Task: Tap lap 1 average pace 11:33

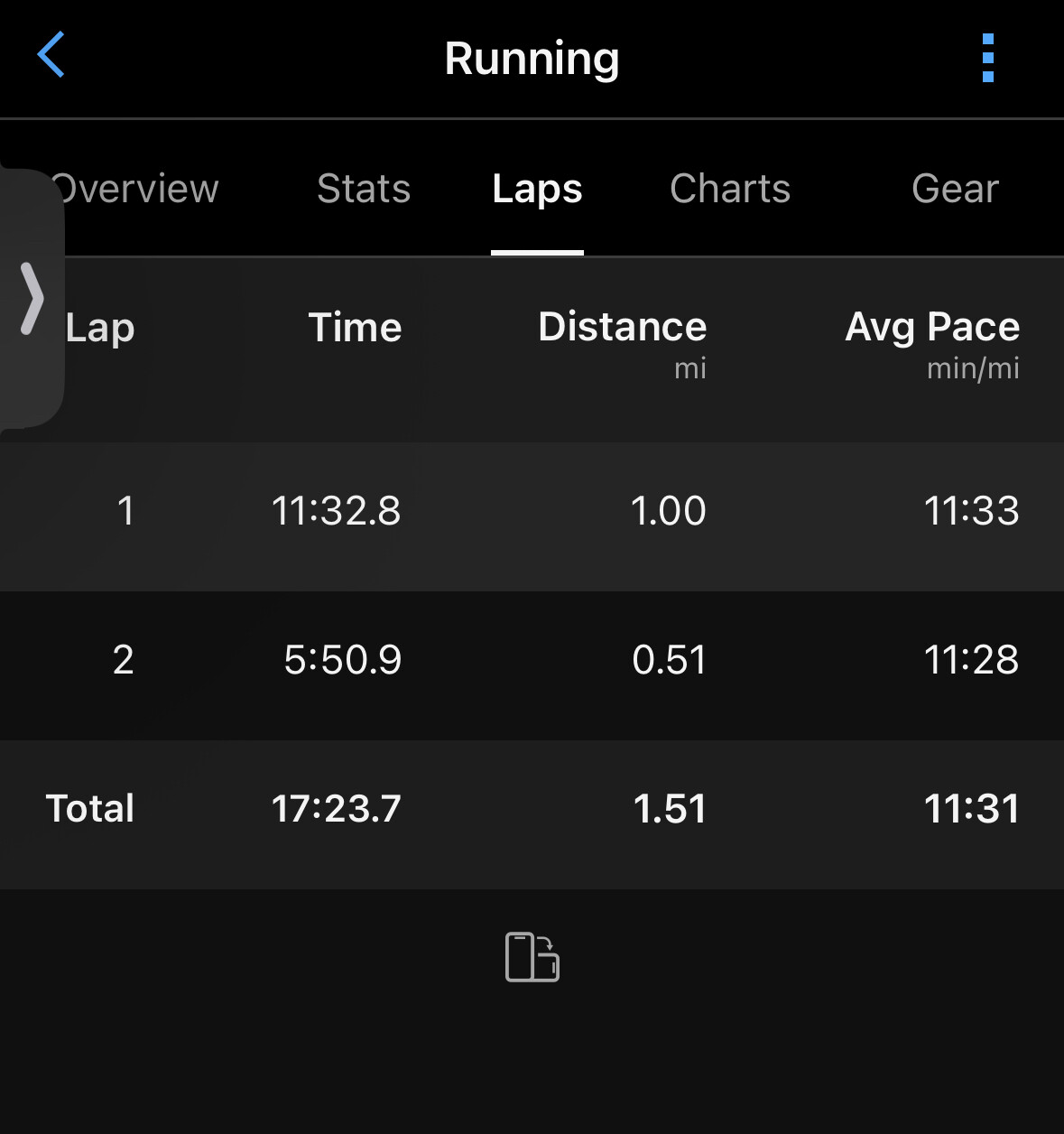Action: point(971,511)
